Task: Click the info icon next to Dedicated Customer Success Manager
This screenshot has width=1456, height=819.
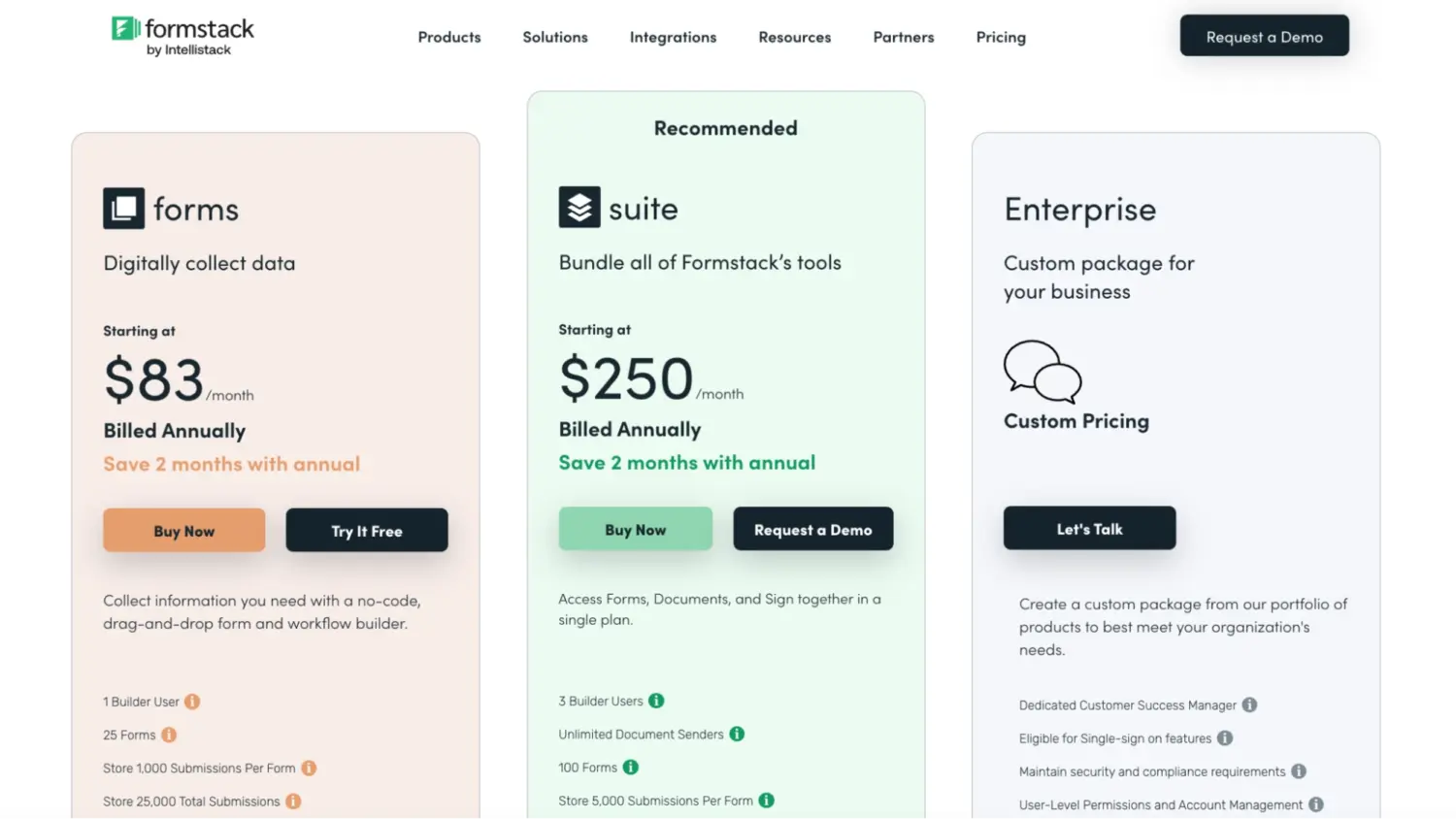Action: (x=1249, y=704)
